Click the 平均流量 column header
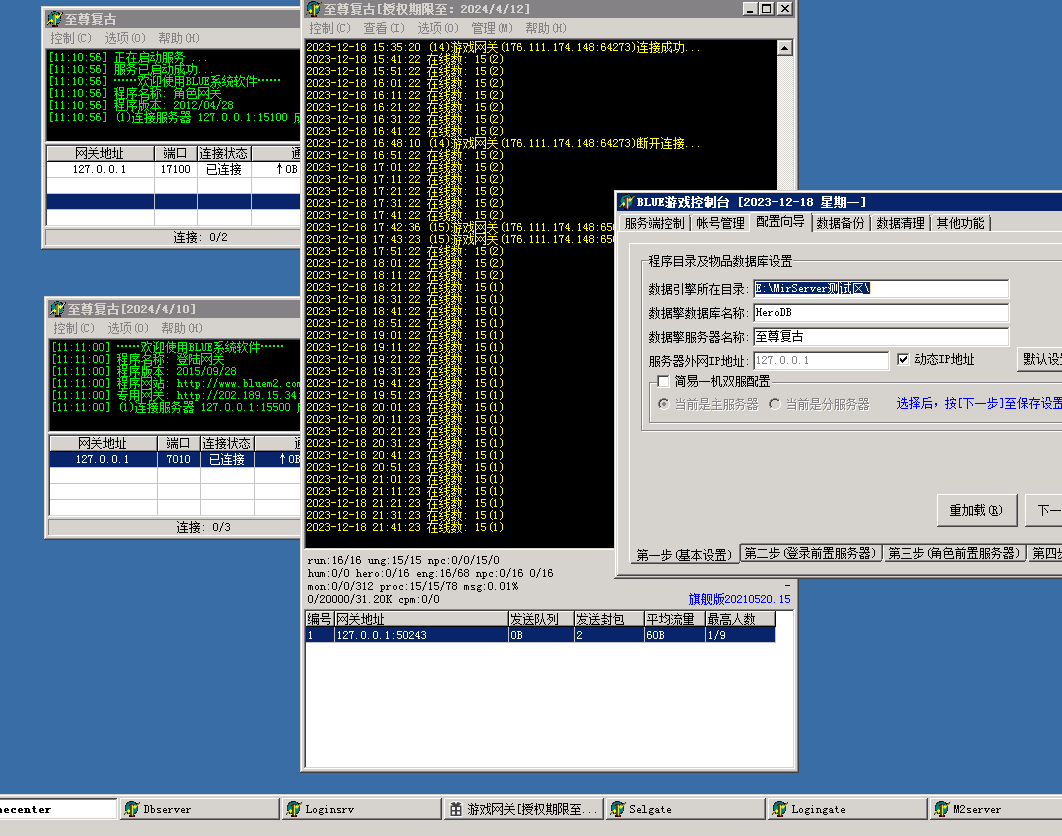The height and width of the screenshot is (836, 1062). (675, 619)
